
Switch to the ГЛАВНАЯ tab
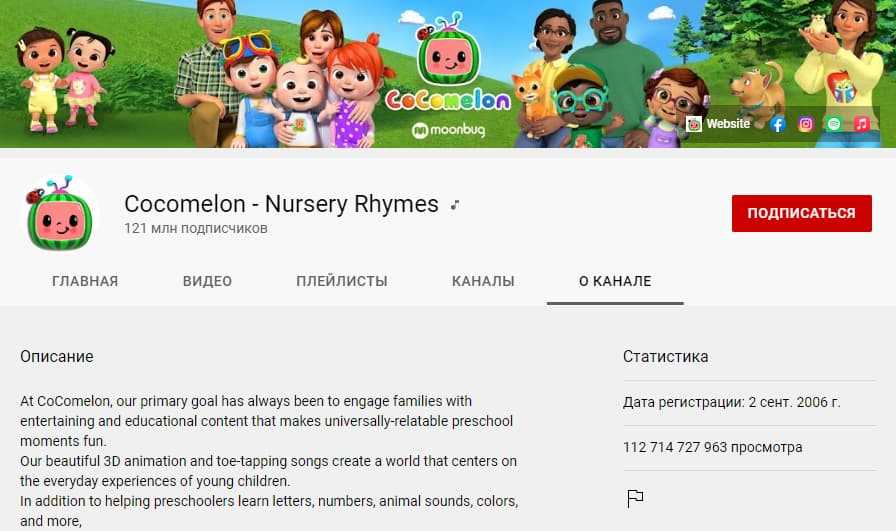pos(85,281)
